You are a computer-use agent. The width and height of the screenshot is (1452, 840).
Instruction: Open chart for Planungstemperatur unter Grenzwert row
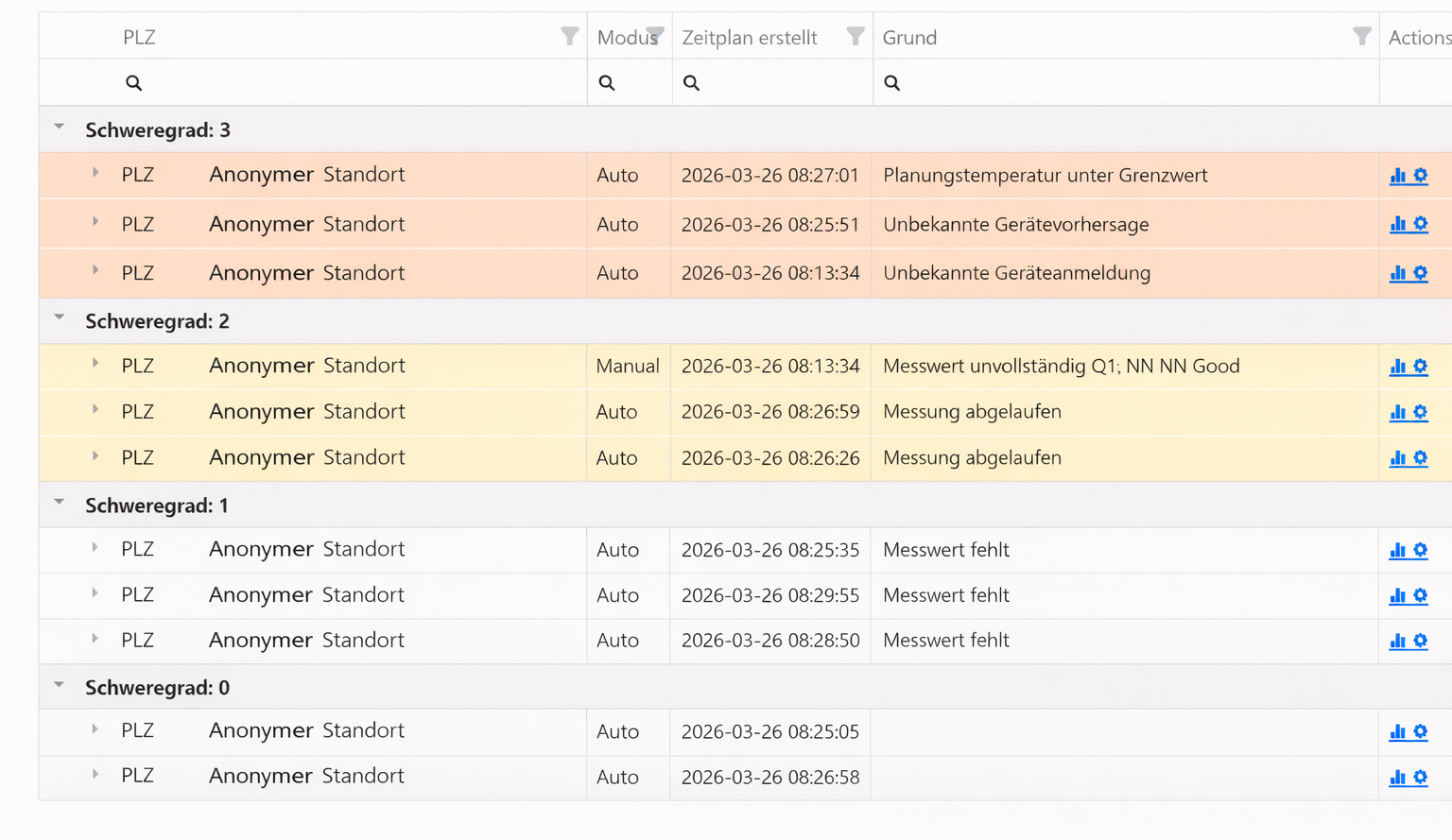[1397, 176]
